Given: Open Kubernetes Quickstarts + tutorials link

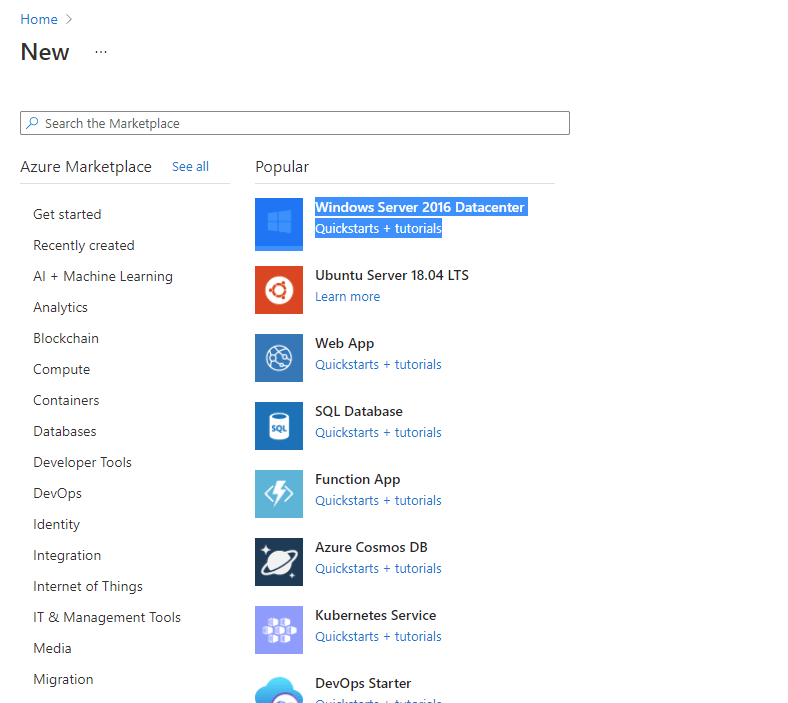Looking at the screenshot, I should tap(378, 637).
